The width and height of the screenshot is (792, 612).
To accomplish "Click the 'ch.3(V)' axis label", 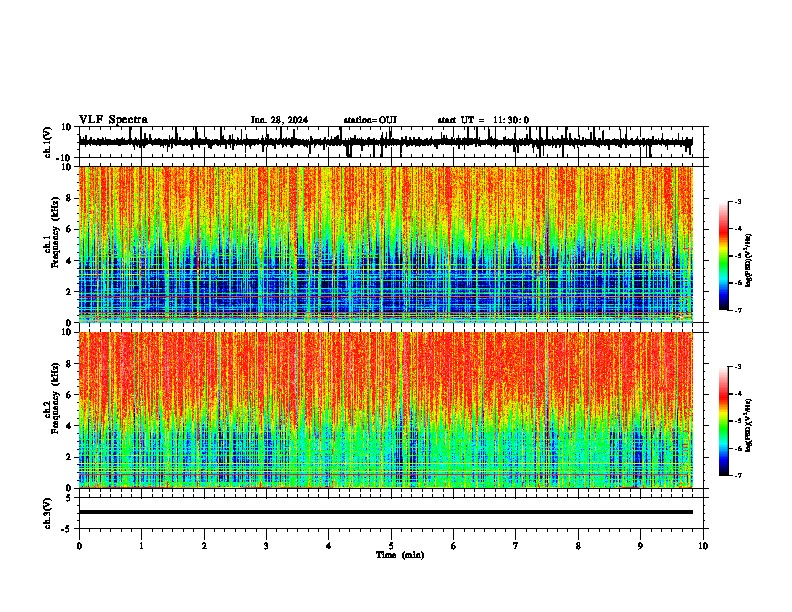I will (x=48, y=513).
